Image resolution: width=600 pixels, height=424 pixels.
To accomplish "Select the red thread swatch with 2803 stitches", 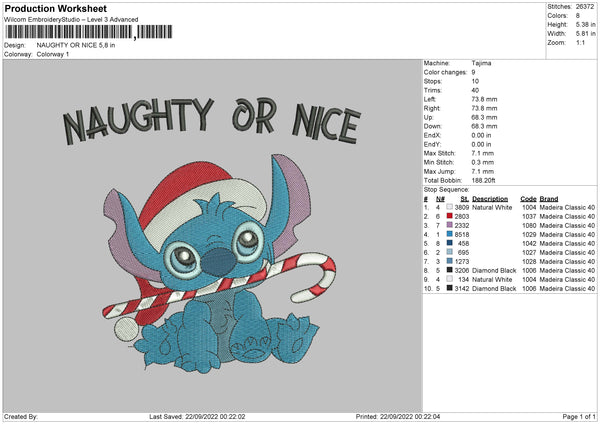I will 450,216.
